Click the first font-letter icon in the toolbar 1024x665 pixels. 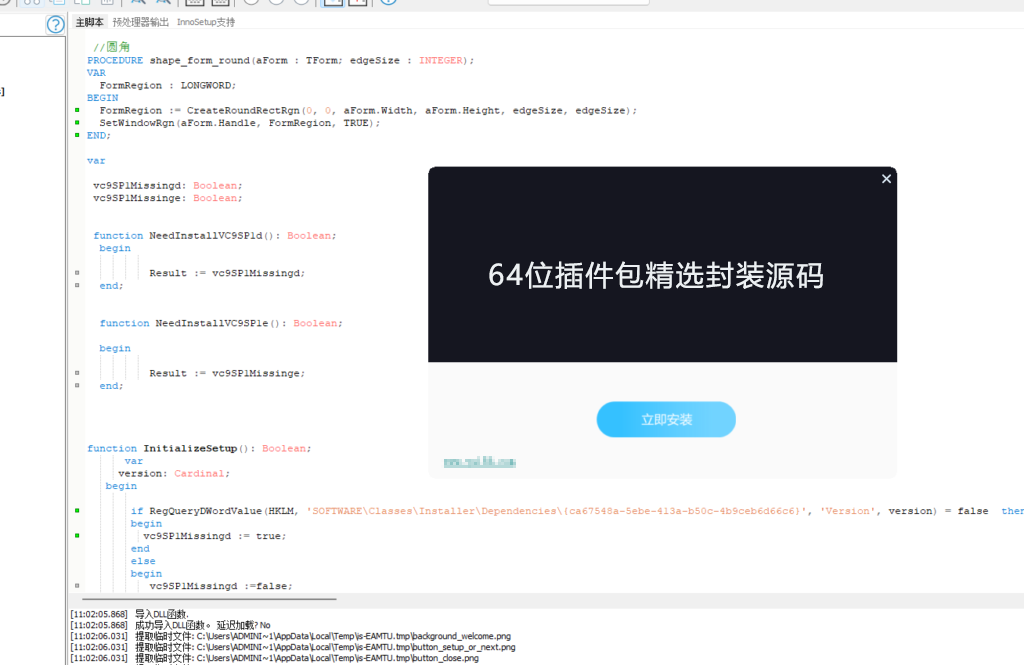pos(138,4)
